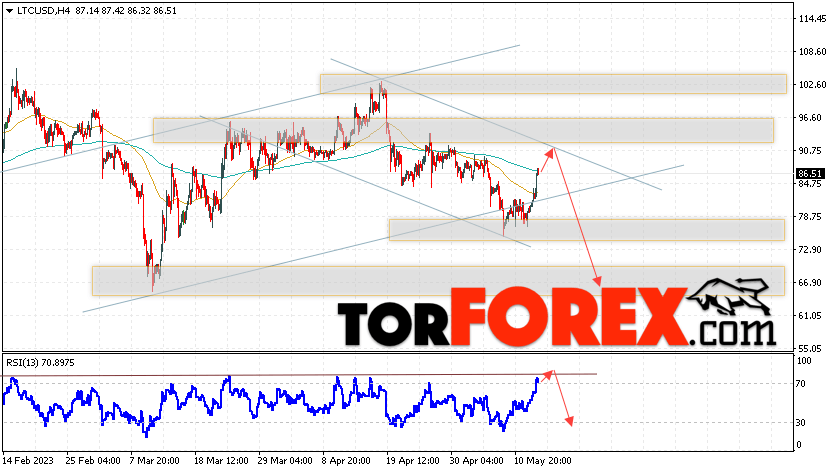Select the 114.45 price scale label
Screen dimensions: 833x472
tap(812, 19)
